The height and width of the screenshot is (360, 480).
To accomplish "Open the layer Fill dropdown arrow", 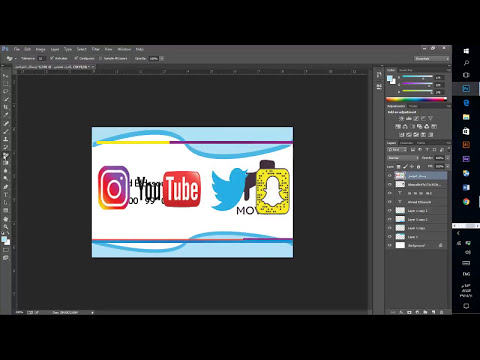I will (x=448, y=166).
